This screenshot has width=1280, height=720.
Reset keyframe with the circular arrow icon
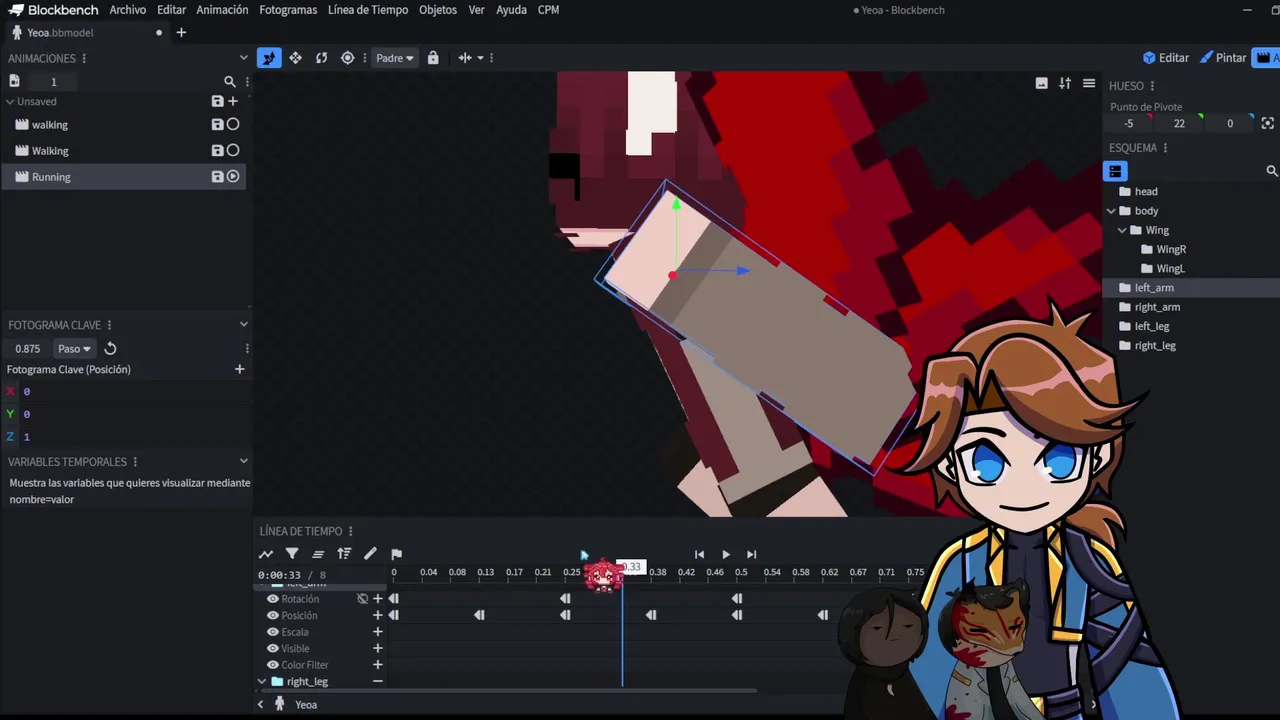(x=110, y=349)
